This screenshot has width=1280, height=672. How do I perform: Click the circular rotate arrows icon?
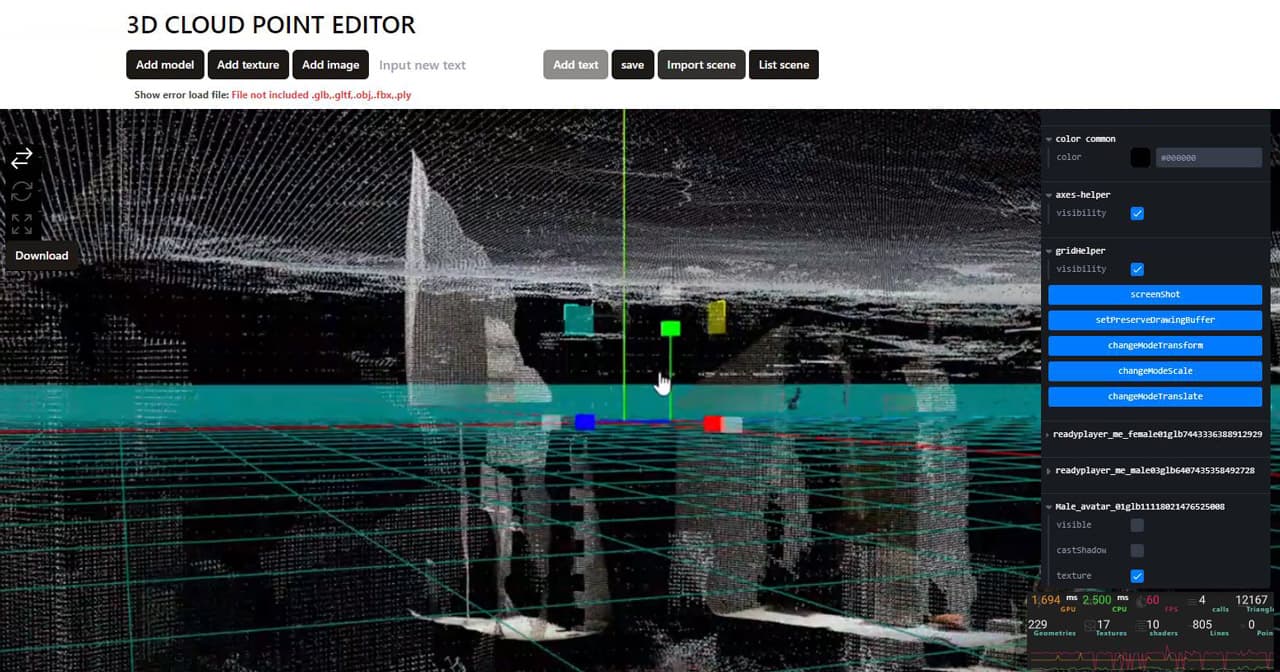[22, 191]
